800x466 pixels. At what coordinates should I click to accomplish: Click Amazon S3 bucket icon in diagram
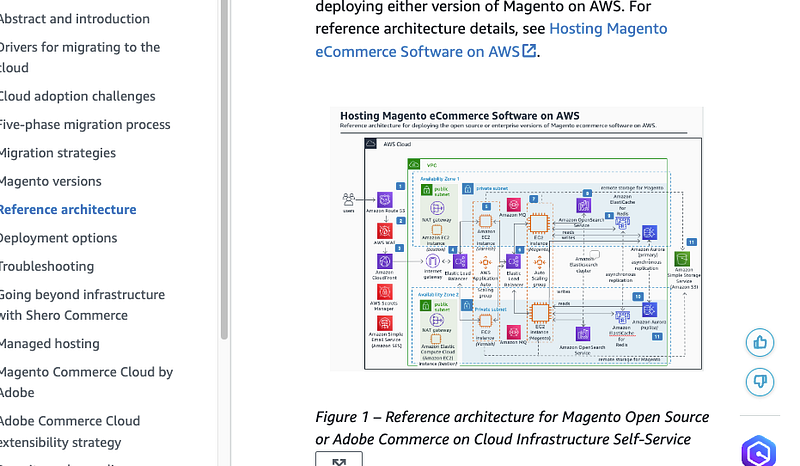[682, 259]
